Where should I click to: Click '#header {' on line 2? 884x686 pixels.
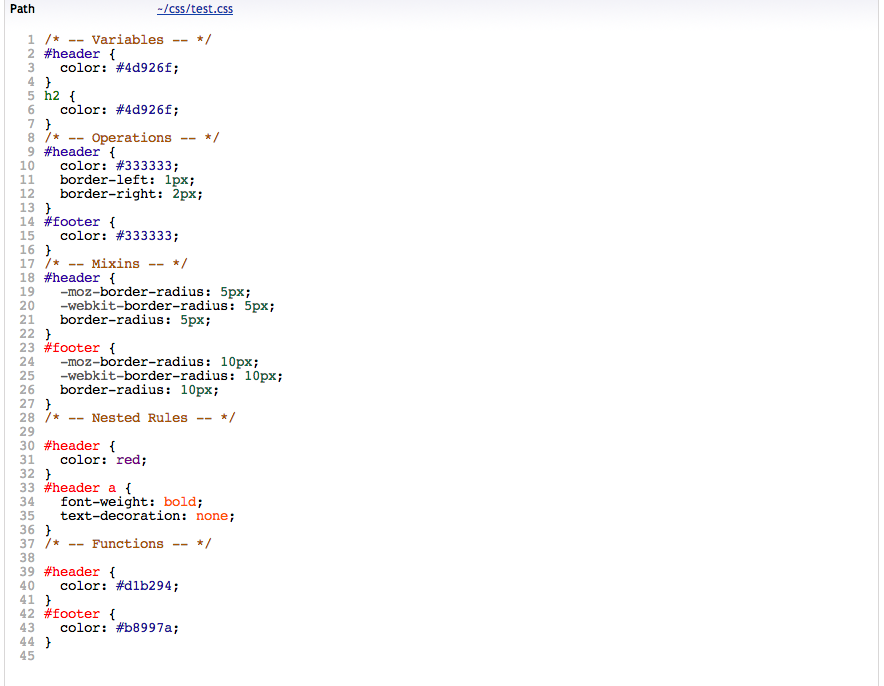pos(79,54)
